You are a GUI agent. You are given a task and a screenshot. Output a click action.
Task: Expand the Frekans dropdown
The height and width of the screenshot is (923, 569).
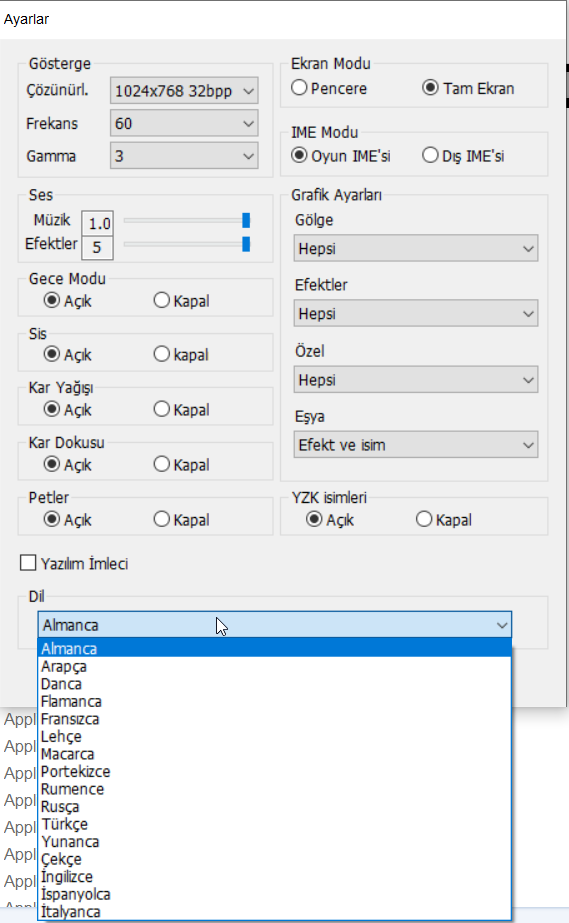184,124
